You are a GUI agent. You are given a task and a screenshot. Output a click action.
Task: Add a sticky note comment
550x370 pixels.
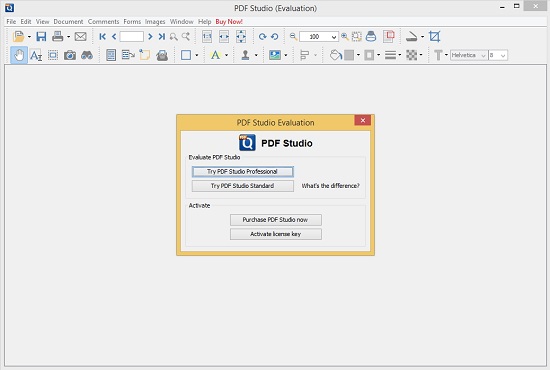pos(145,55)
